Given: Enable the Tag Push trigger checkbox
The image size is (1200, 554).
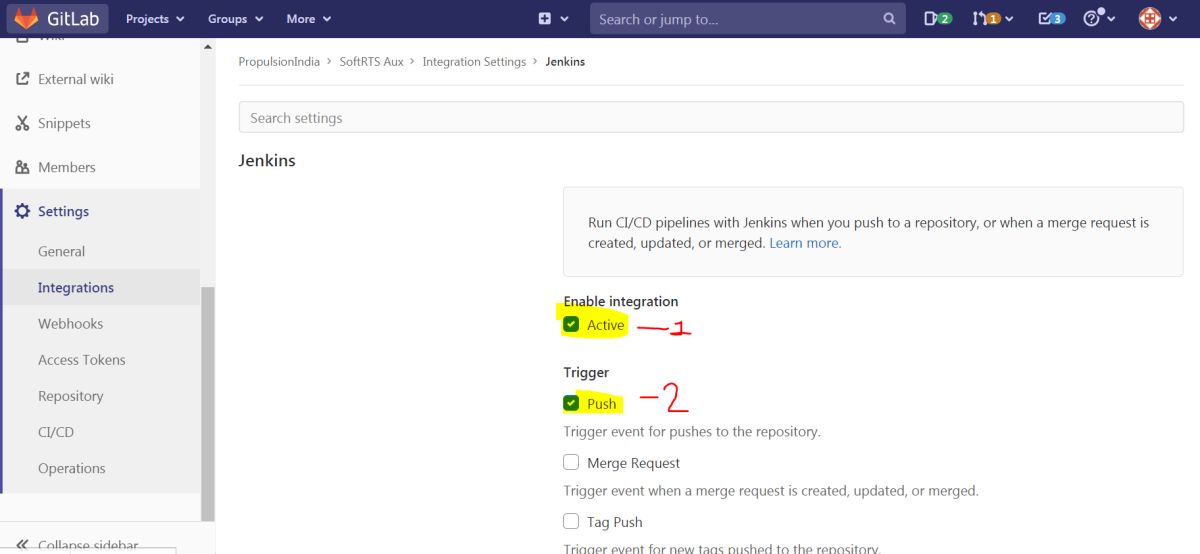Looking at the screenshot, I should point(571,521).
